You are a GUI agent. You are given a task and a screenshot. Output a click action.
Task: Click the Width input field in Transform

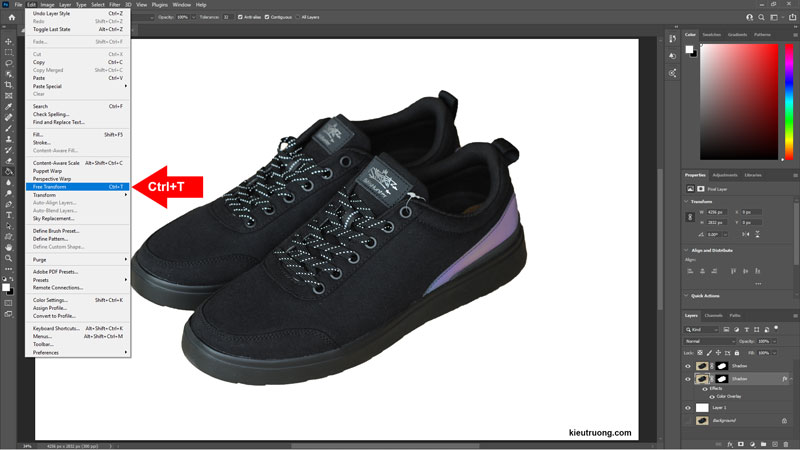[717, 212]
